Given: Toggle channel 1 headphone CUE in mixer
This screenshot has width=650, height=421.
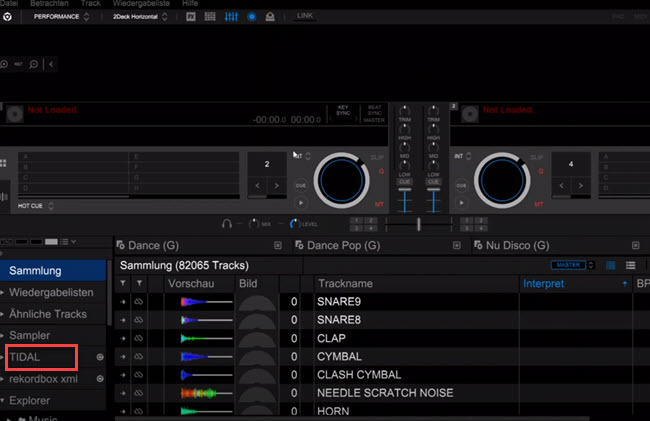Looking at the screenshot, I should click(405, 182).
